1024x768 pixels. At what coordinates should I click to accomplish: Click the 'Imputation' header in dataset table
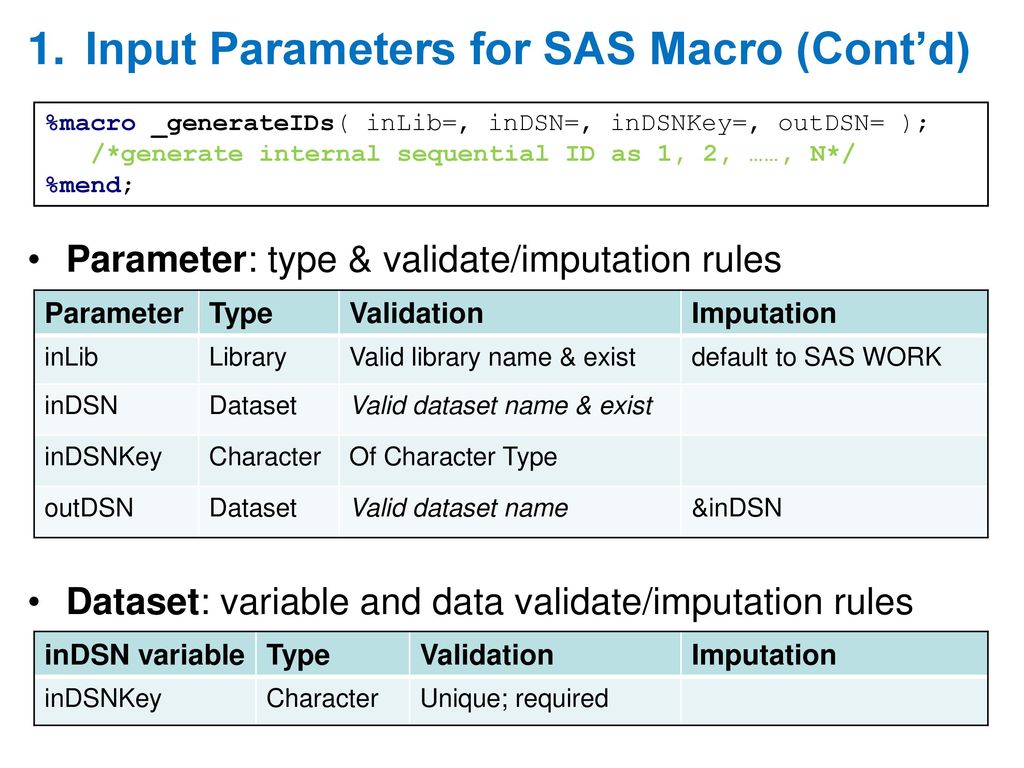tap(763, 655)
